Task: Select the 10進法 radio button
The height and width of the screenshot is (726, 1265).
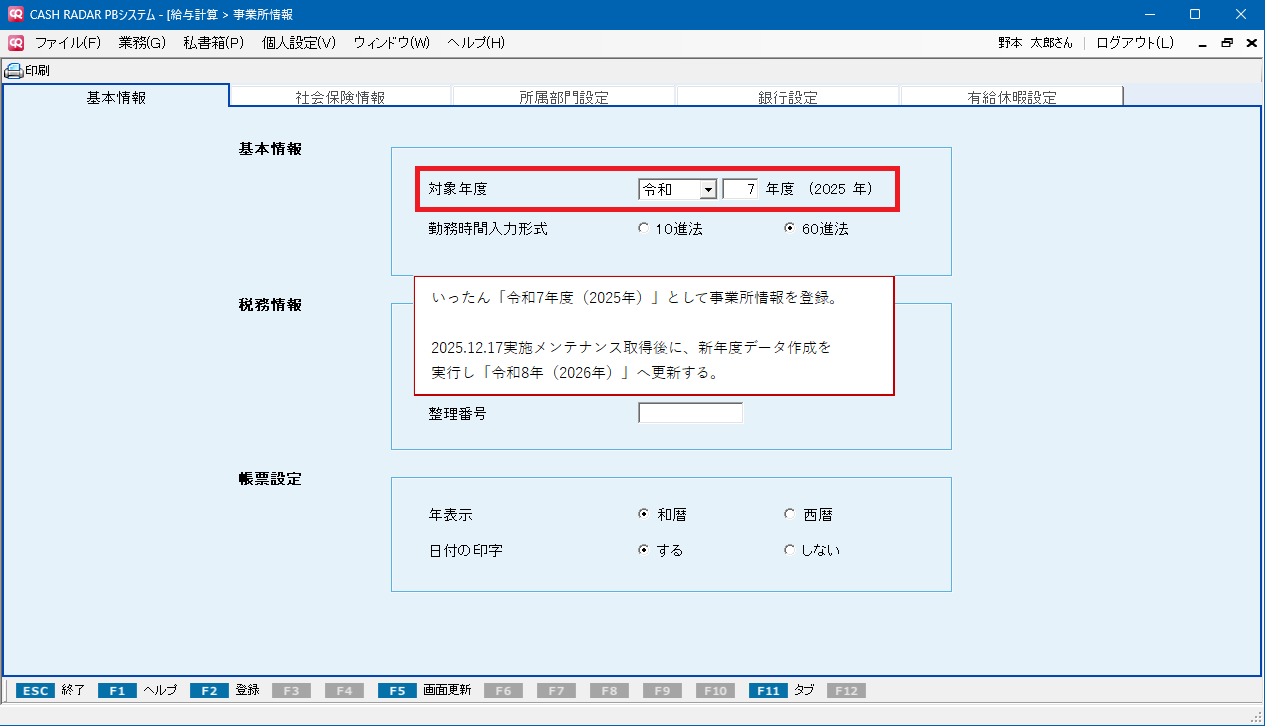Action: click(x=643, y=229)
